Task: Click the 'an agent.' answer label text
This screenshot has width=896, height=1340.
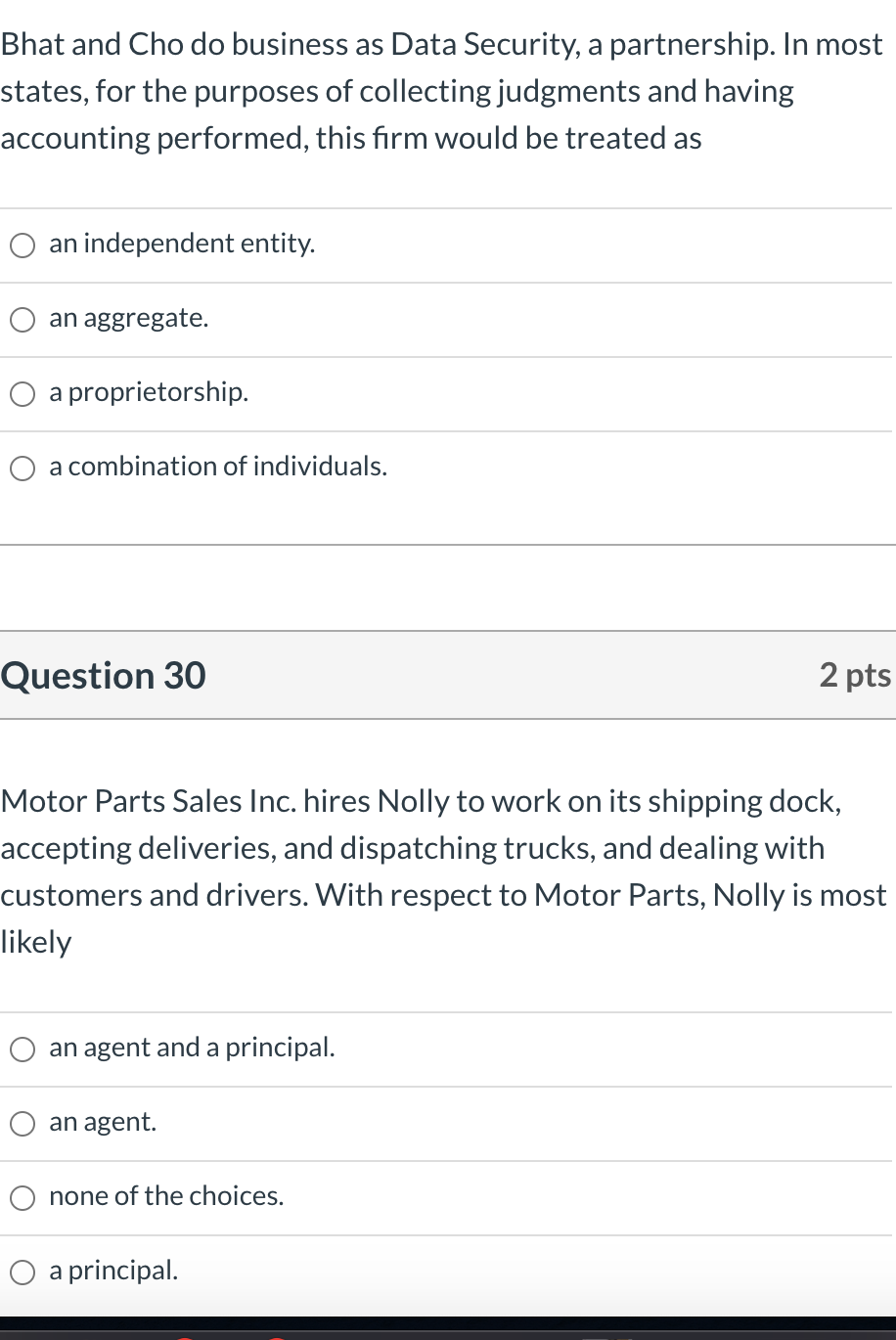Action: pos(103,1122)
